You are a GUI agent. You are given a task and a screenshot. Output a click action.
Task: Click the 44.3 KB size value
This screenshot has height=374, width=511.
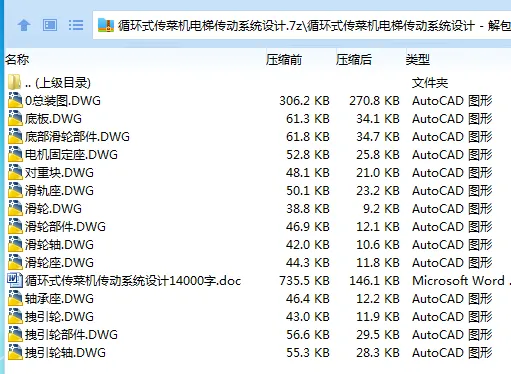pyautogui.click(x=308, y=263)
